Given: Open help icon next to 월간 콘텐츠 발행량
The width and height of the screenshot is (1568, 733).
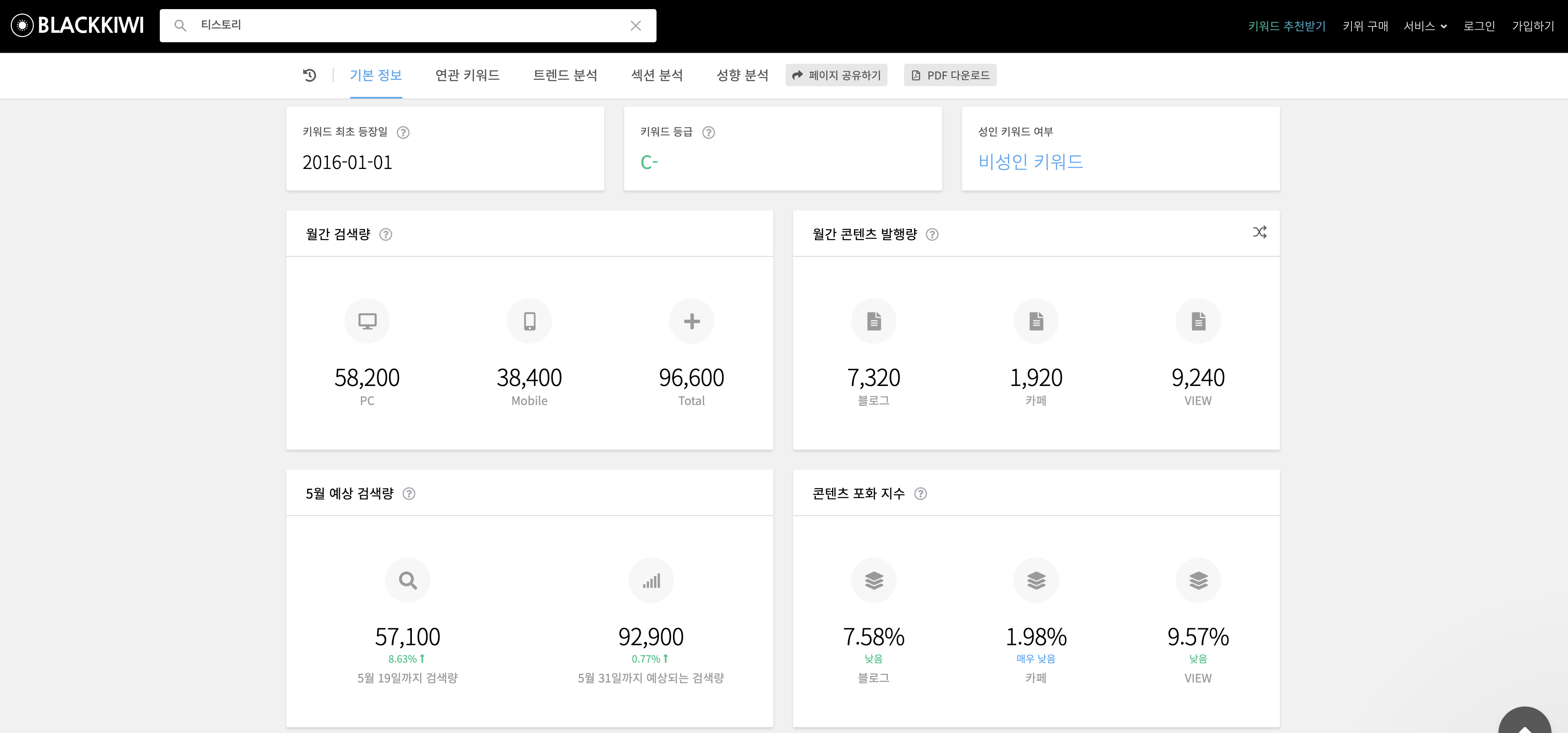Looking at the screenshot, I should [x=932, y=234].
